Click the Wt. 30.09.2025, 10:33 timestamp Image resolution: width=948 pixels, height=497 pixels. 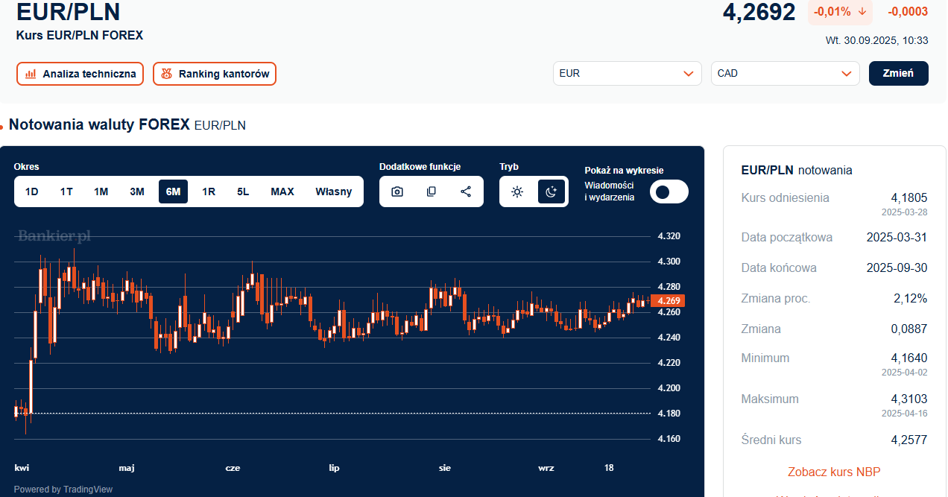pyautogui.click(x=877, y=41)
